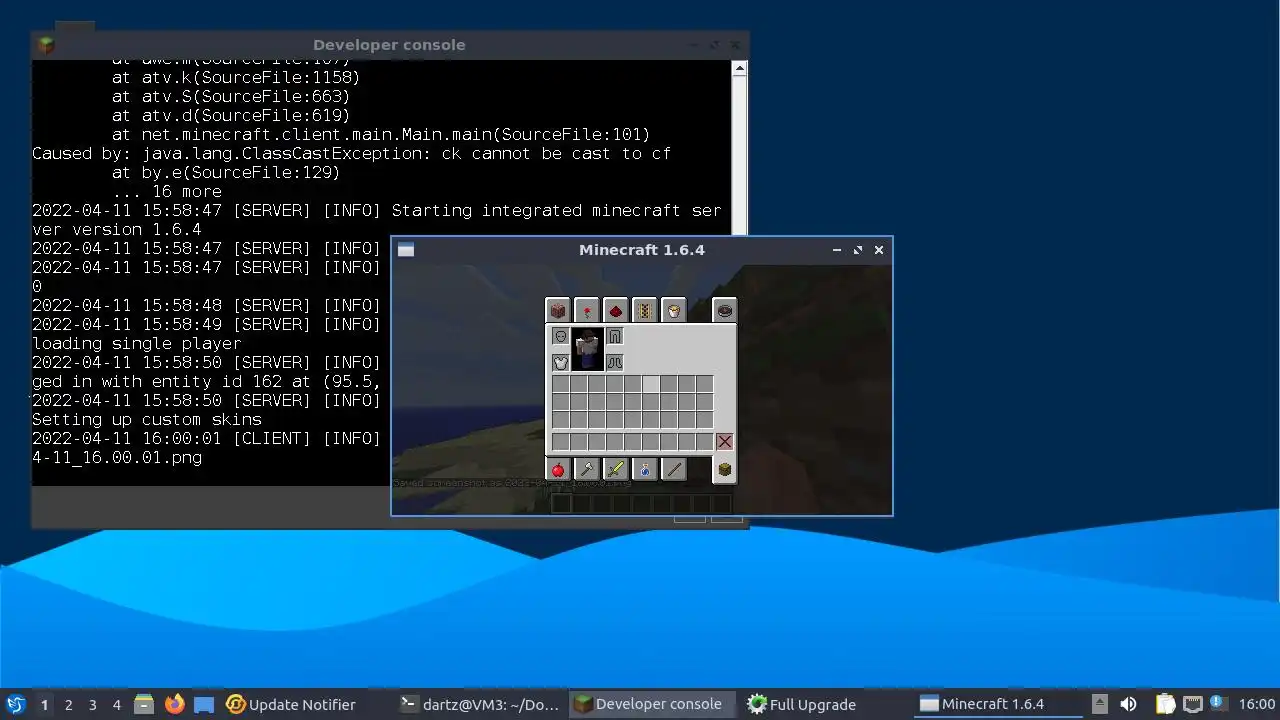1280x720 pixels.
Task: Click 'at atv.S(SourceFile:663)' line
Action: 231,97
